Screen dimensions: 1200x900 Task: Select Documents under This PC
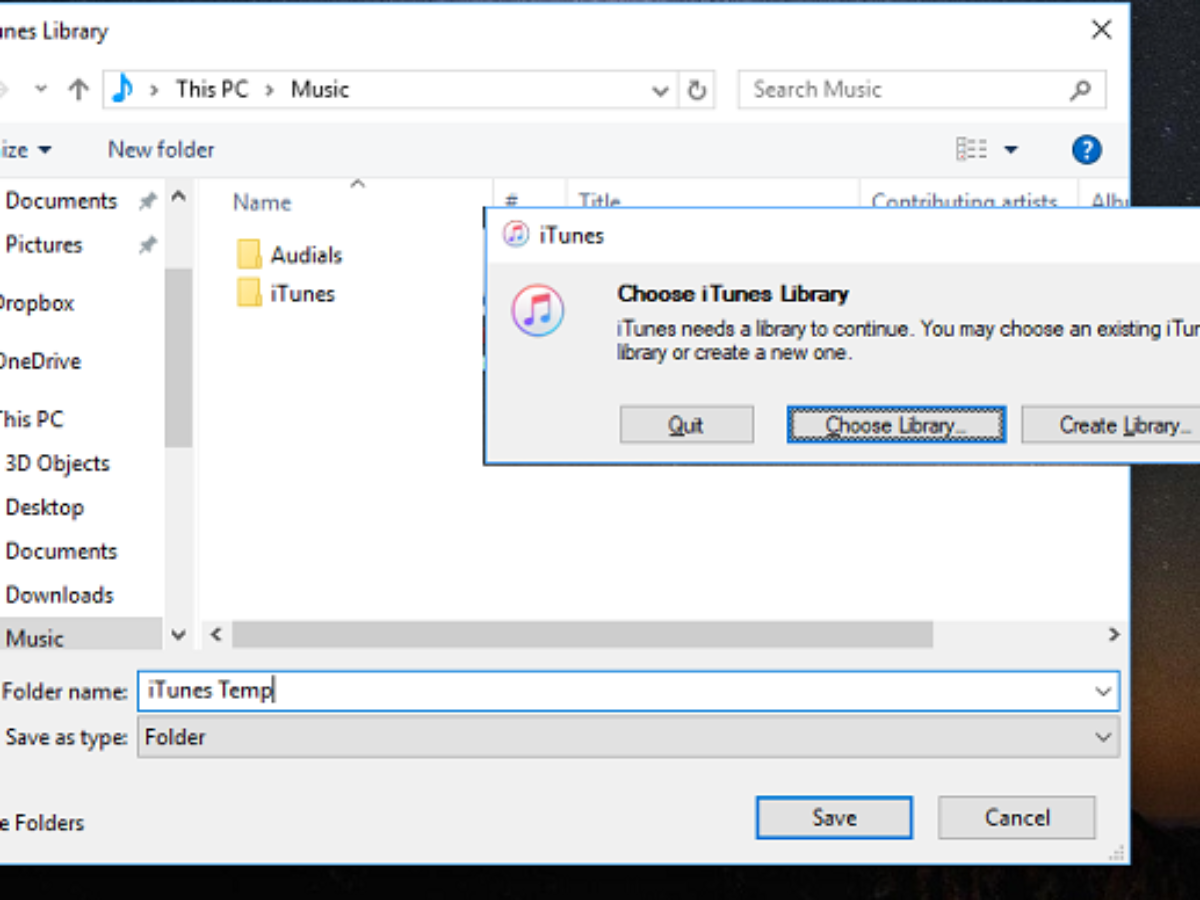[61, 551]
